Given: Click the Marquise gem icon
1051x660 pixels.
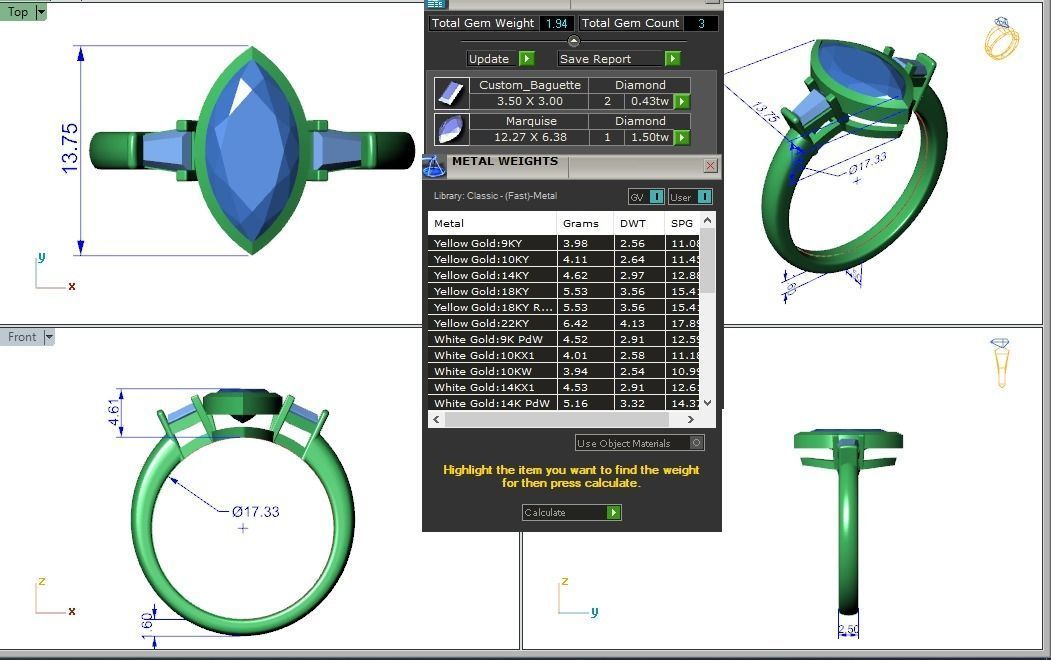Looking at the screenshot, I should pyautogui.click(x=451, y=129).
